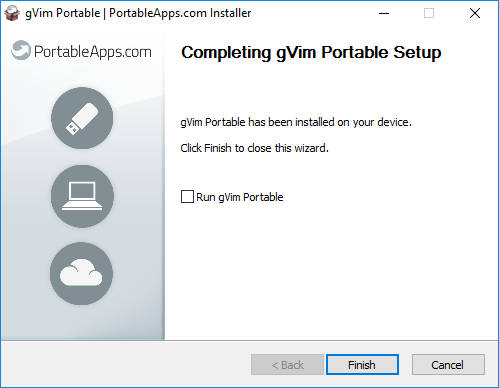Click the greyed-out maximize window button
The image size is (499, 388).
click(429, 13)
